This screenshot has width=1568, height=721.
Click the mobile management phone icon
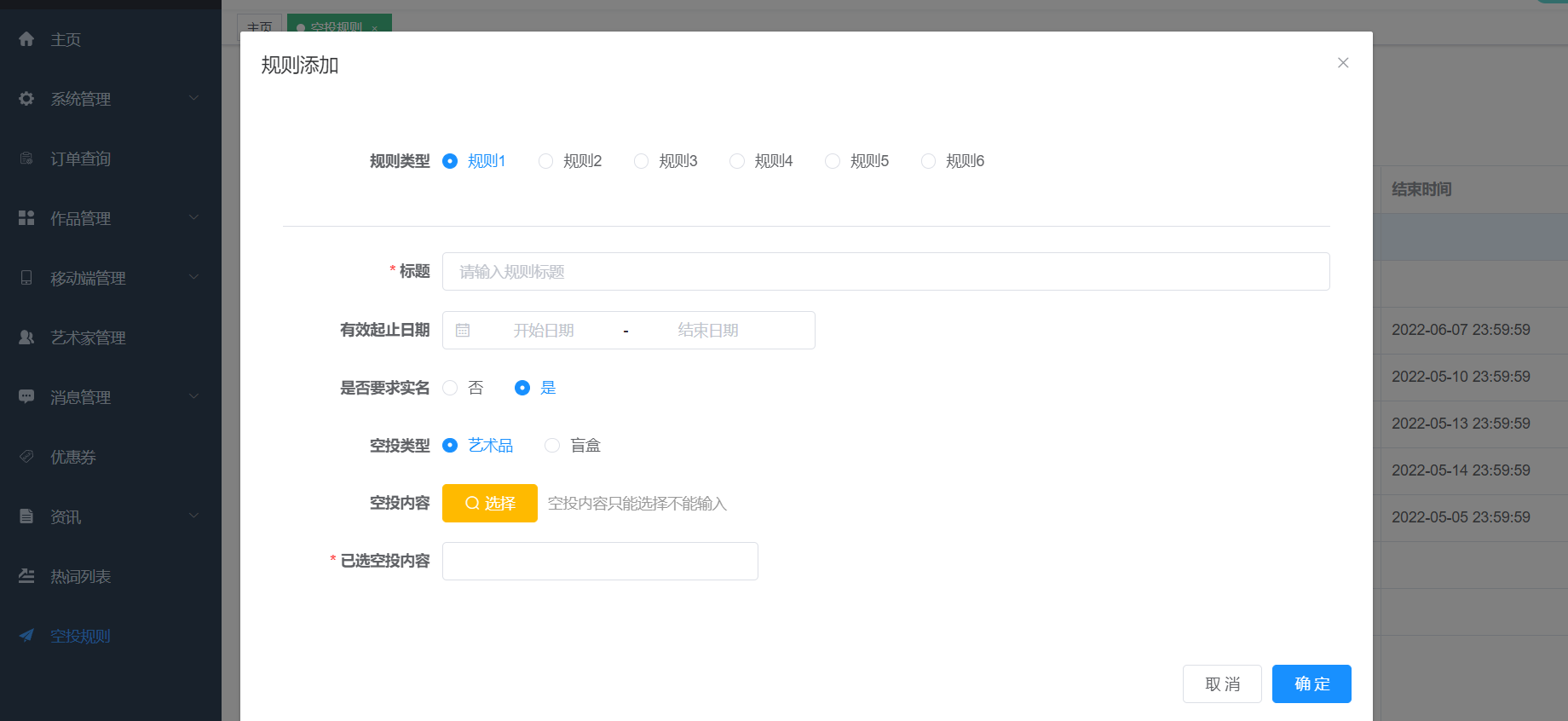(26, 278)
